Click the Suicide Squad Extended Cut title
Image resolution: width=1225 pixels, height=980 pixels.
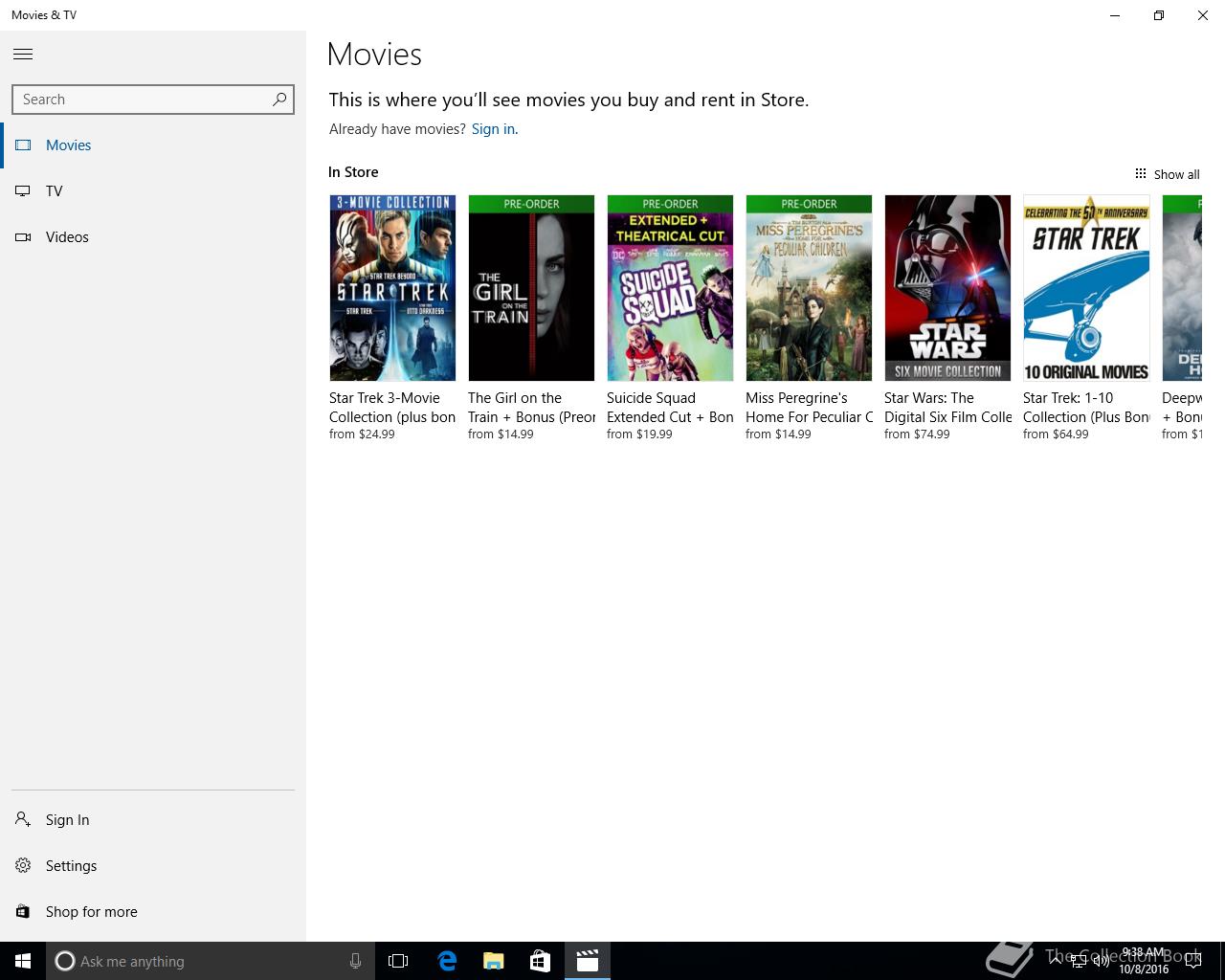point(670,408)
